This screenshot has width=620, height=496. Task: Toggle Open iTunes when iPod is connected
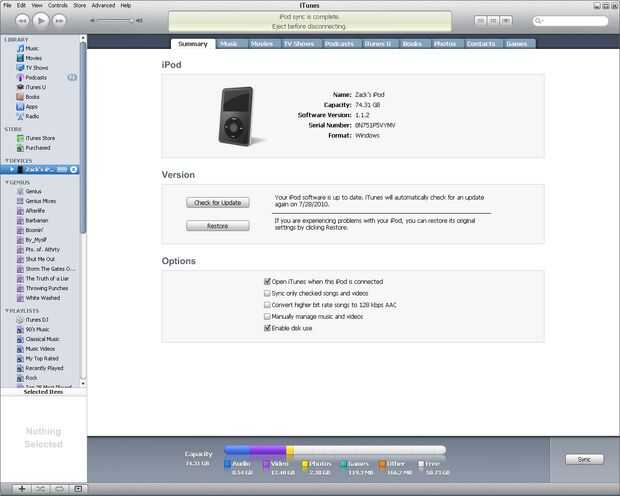(x=267, y=282)
